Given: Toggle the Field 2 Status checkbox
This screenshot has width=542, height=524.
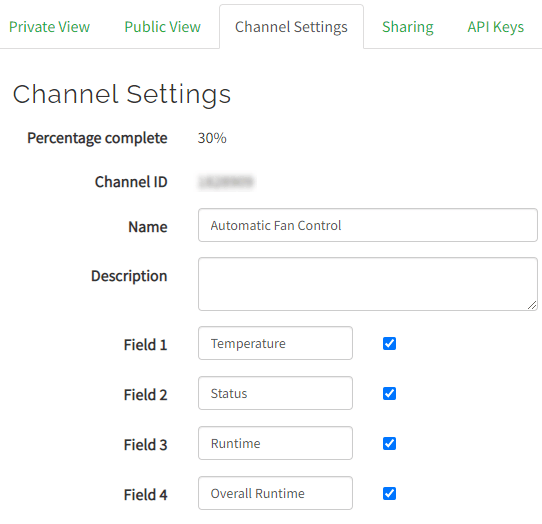Looking at the screenshot, I should pyautogui.click(x=389, y=393).
